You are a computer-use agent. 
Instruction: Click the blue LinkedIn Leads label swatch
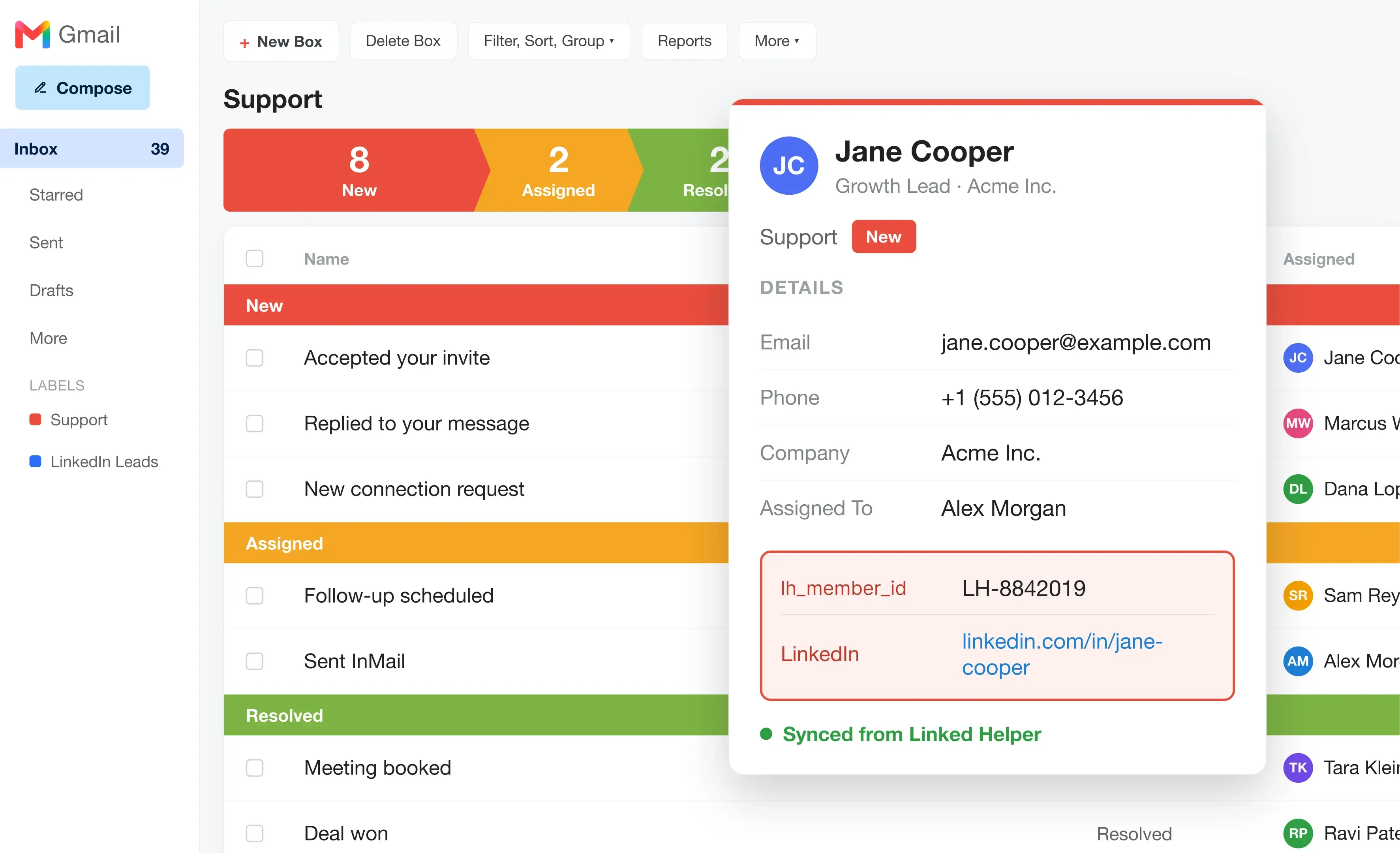(35, 462)
